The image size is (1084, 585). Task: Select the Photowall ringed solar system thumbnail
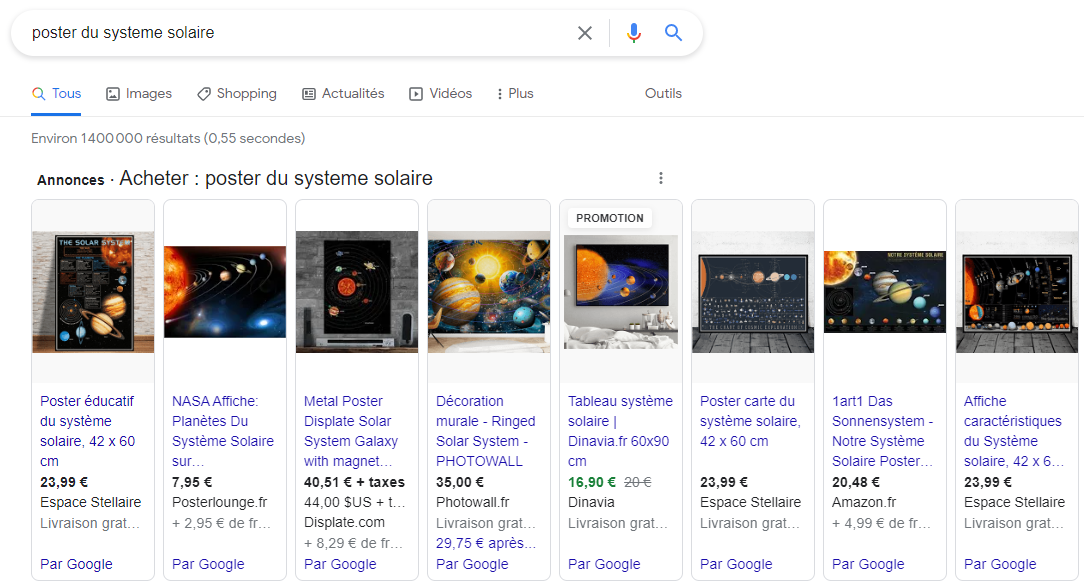click(489, 291)
